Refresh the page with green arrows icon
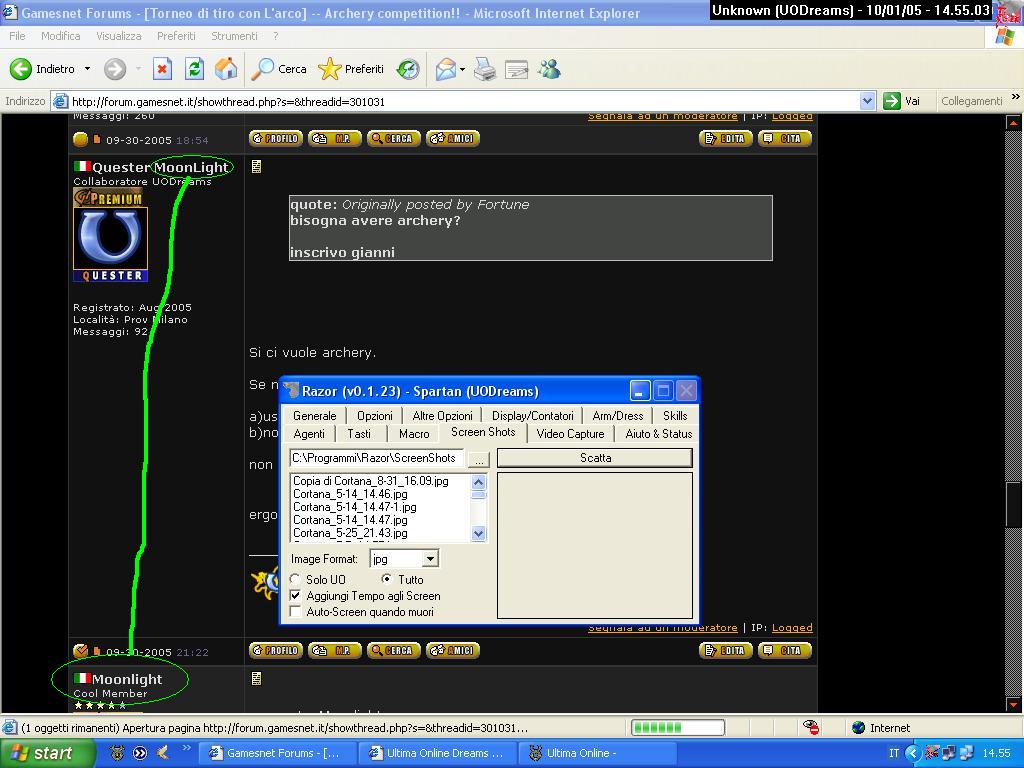1024x768 pixels. [194, 69]
